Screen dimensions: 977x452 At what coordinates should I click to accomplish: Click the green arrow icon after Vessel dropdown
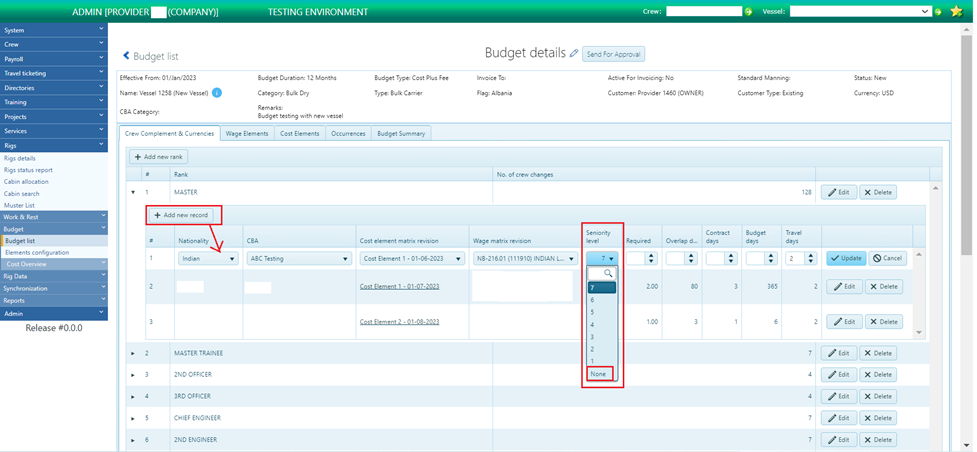click(x=938, y=12)
